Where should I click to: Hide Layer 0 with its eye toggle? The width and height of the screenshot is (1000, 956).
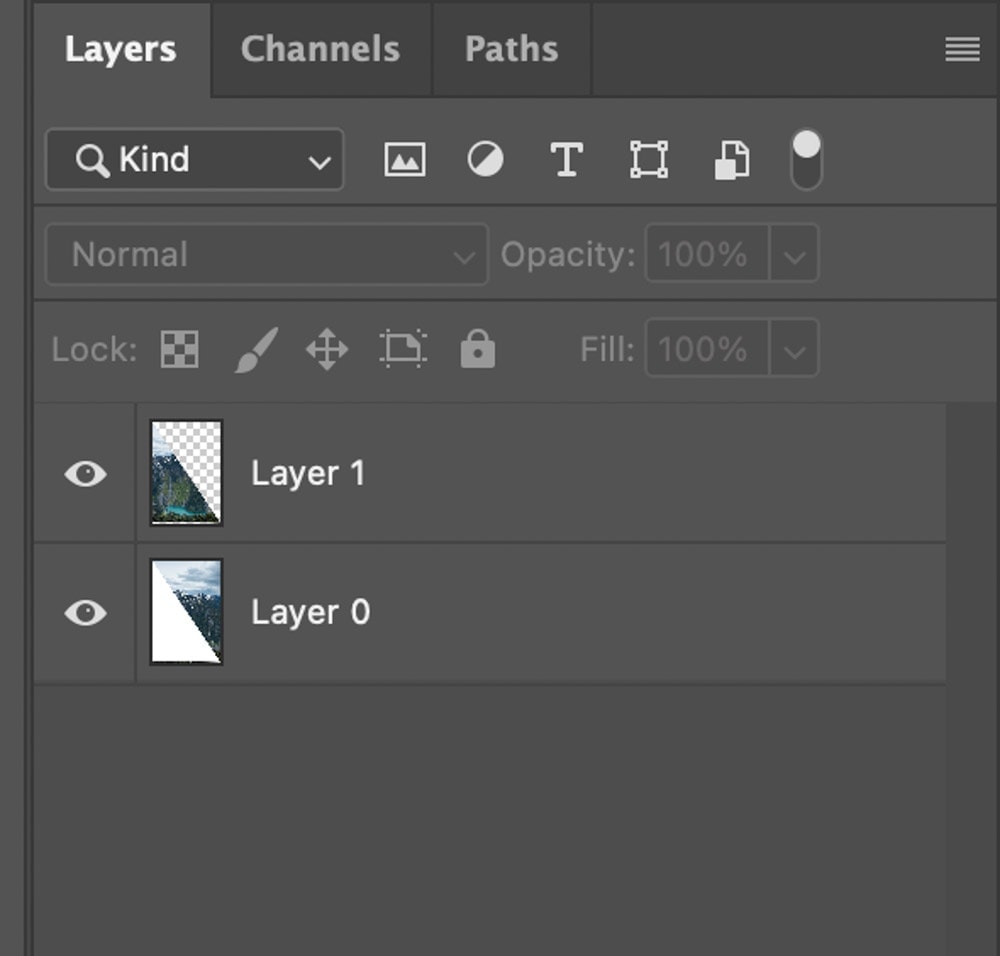coord(84,613)
